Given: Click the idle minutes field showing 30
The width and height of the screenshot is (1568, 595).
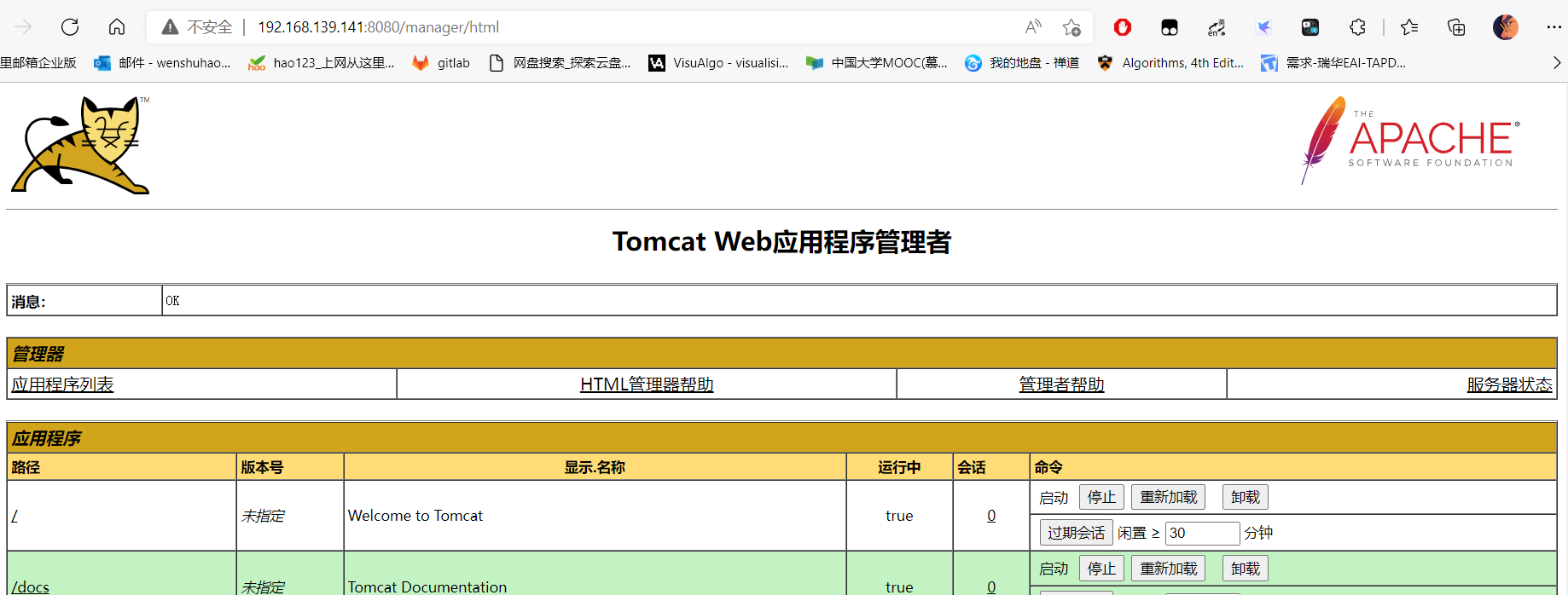Looking at the screenshot, I should (1202, 533).
